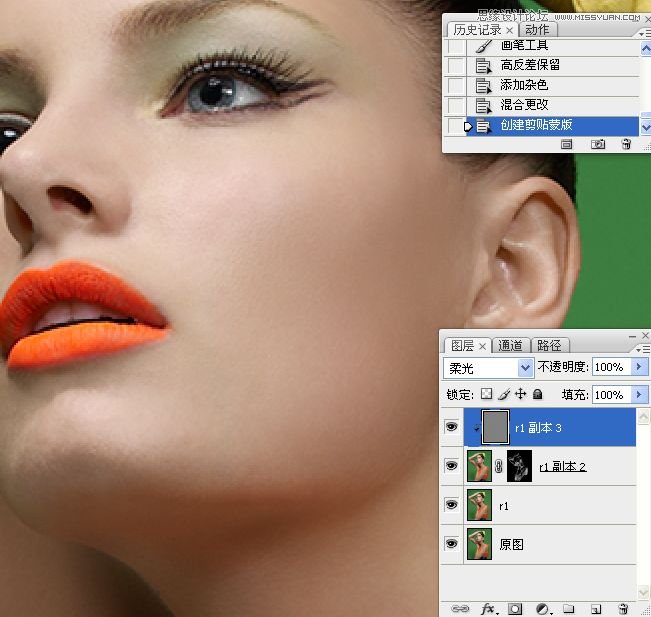This screenshot has width=651, height=617.
Task: Hide the 原图 layer
Action: coord(451,544)
